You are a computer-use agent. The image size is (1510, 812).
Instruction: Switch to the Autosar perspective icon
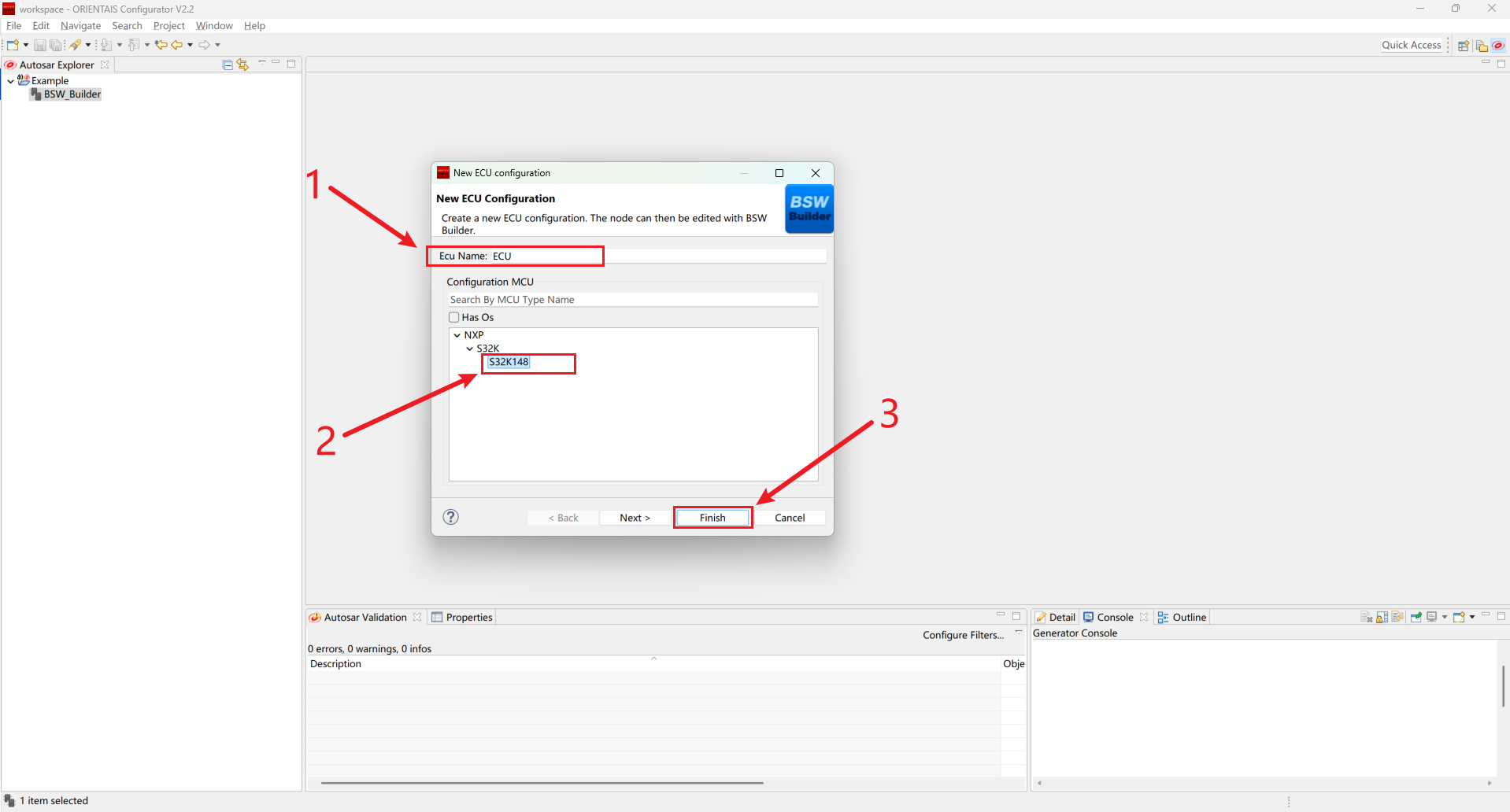[x=1498, y=46]
